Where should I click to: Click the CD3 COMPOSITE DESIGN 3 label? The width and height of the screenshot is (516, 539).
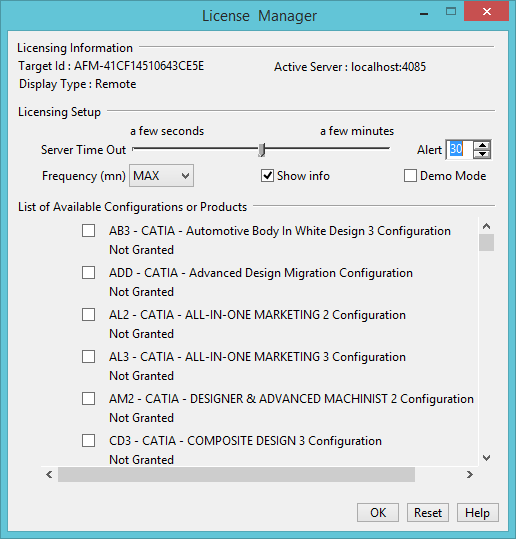coord(245,441)
